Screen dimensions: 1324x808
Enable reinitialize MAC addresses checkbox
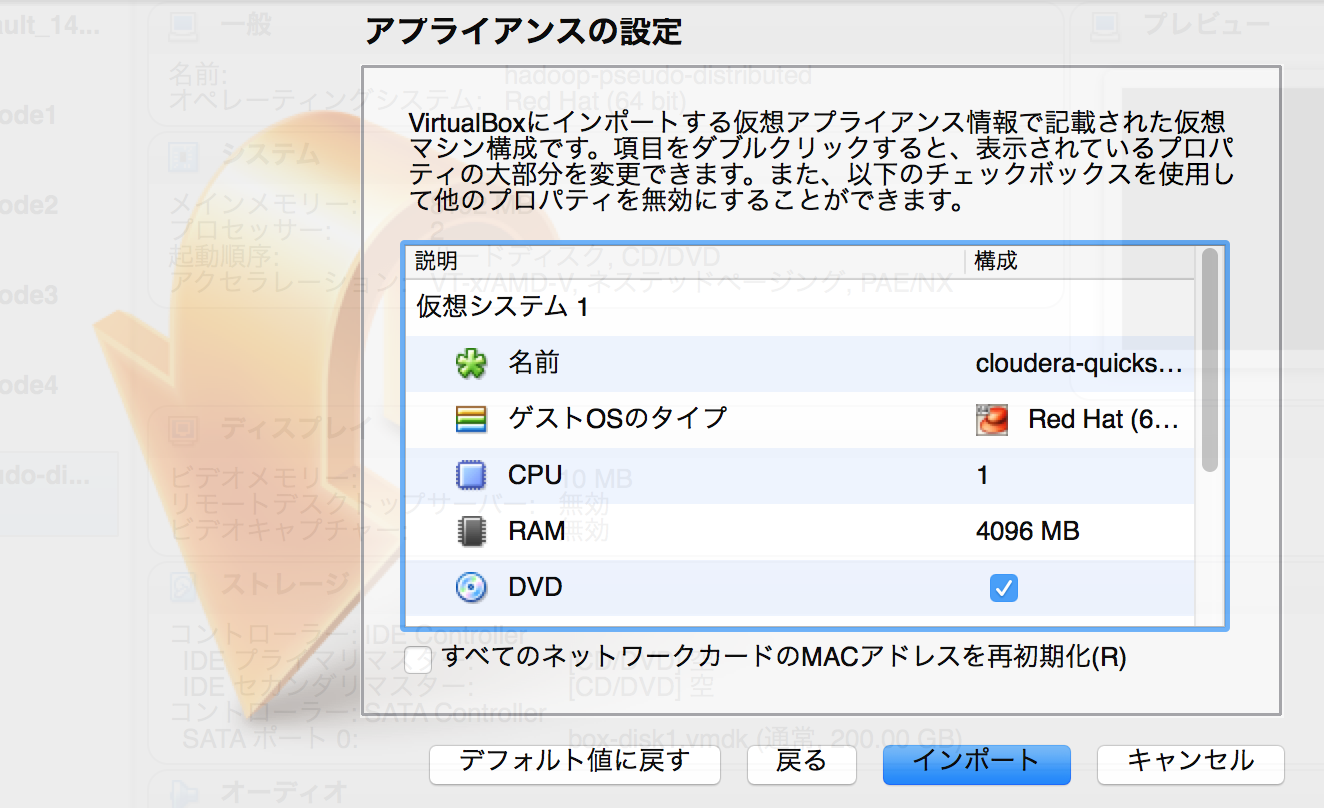pos(419,660)
